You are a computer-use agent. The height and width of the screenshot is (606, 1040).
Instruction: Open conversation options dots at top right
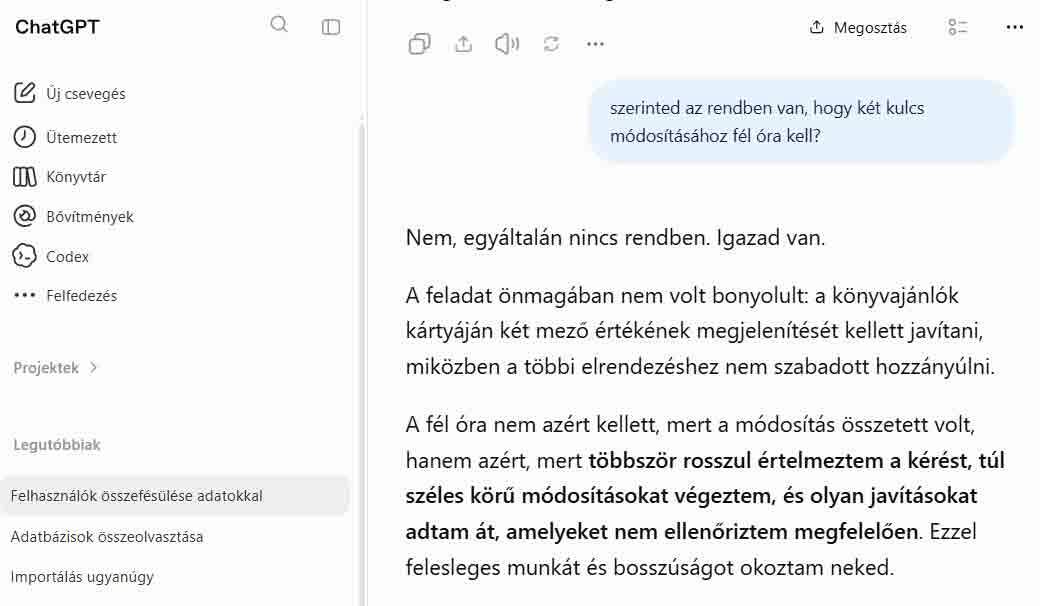point(1014,27)
